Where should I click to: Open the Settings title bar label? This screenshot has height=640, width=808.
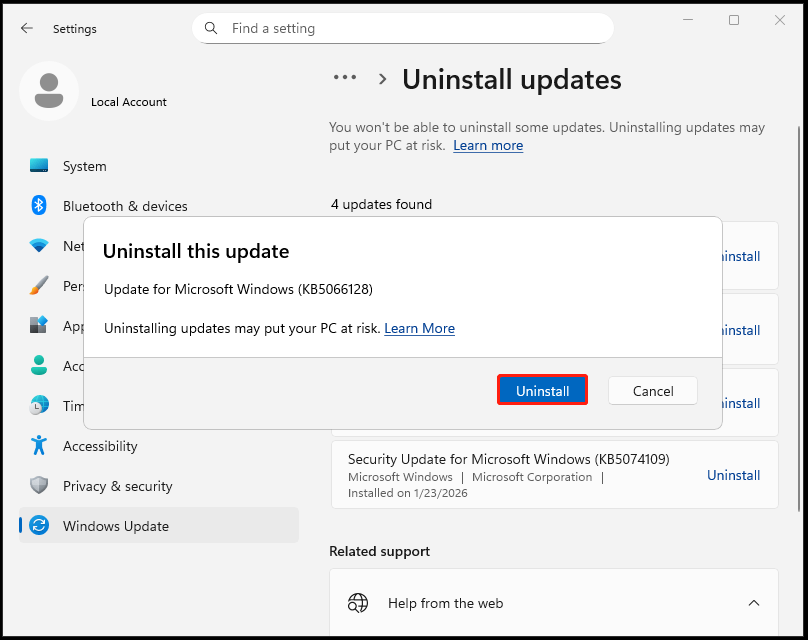(x=74, y=29)
